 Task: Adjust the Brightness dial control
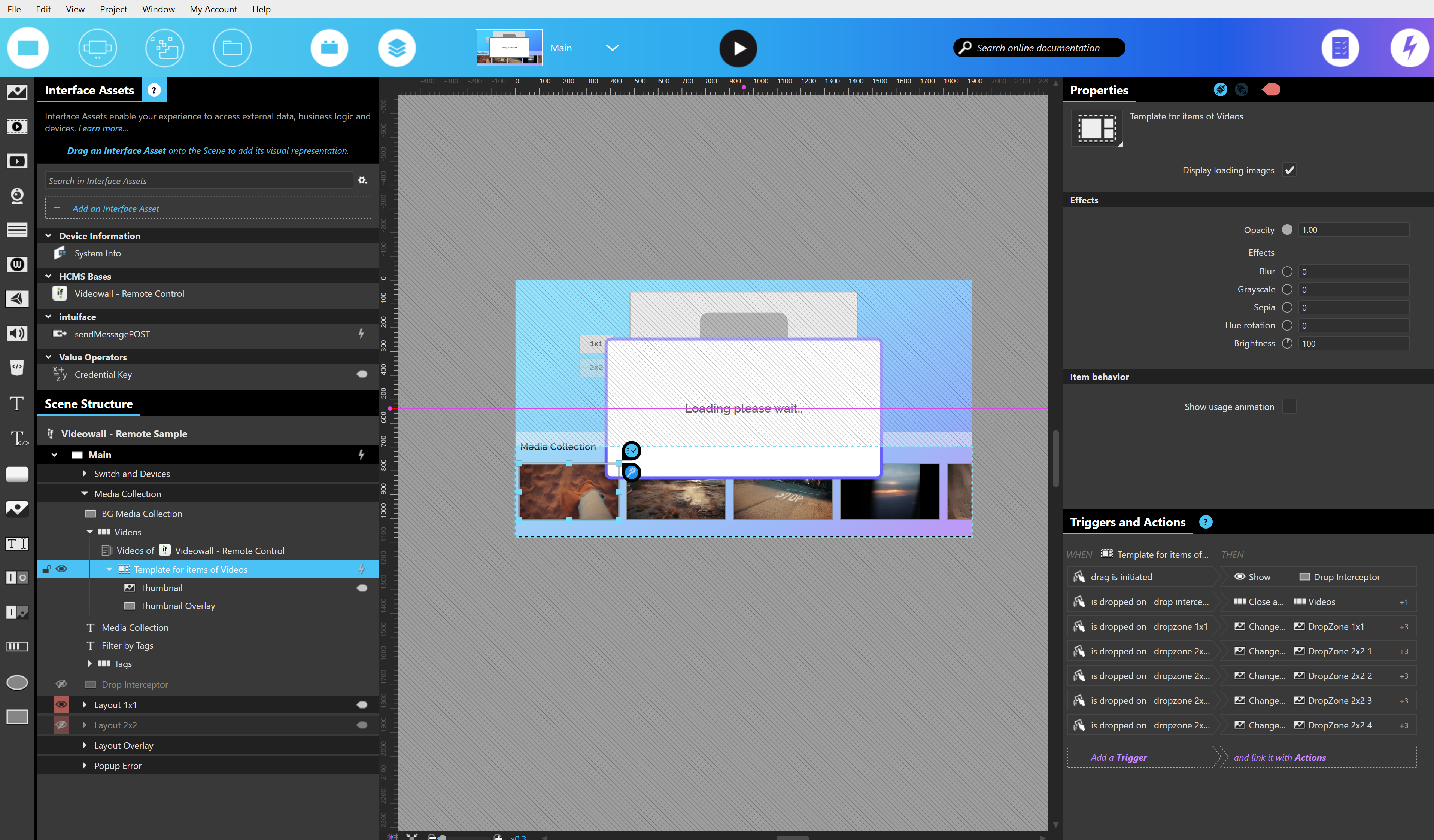point(1287,343)
